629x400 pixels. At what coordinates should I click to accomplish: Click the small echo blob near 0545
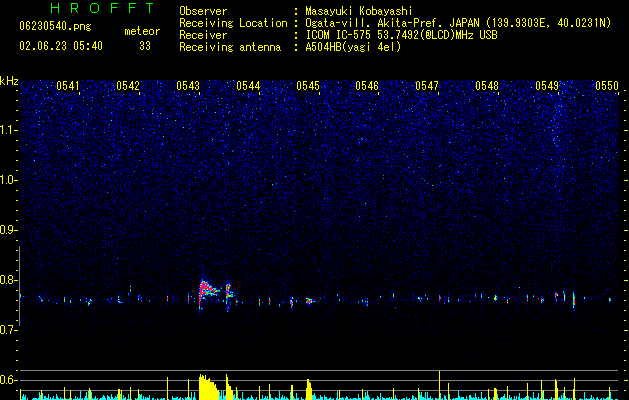tap(309, 301)
